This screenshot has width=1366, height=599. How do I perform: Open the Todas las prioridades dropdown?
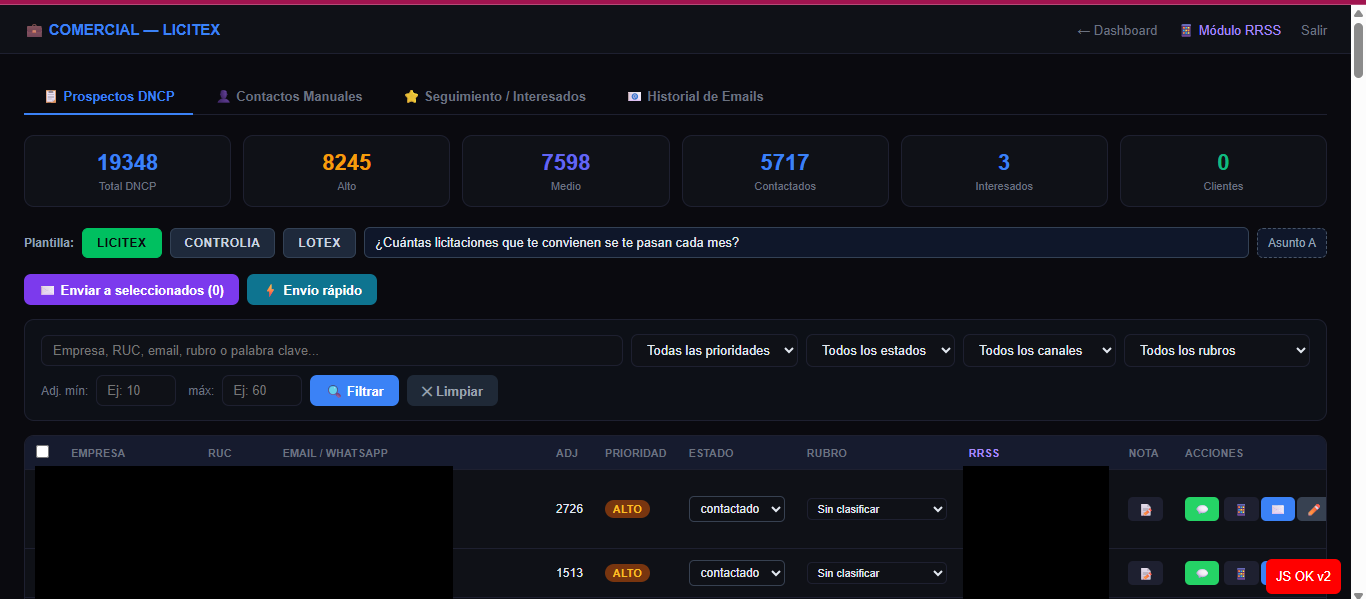tap(714, 351)
